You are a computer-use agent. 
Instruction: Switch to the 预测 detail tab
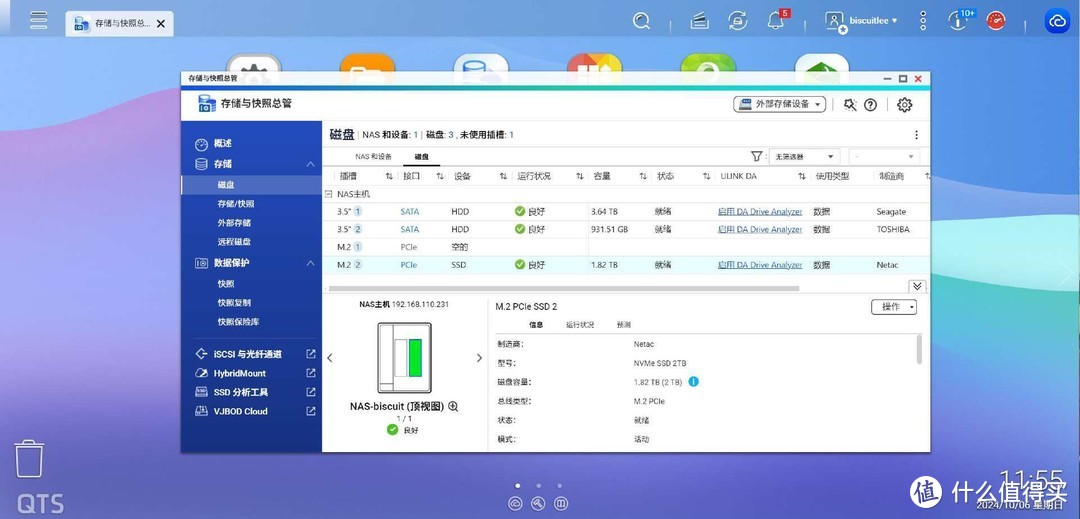623,325
